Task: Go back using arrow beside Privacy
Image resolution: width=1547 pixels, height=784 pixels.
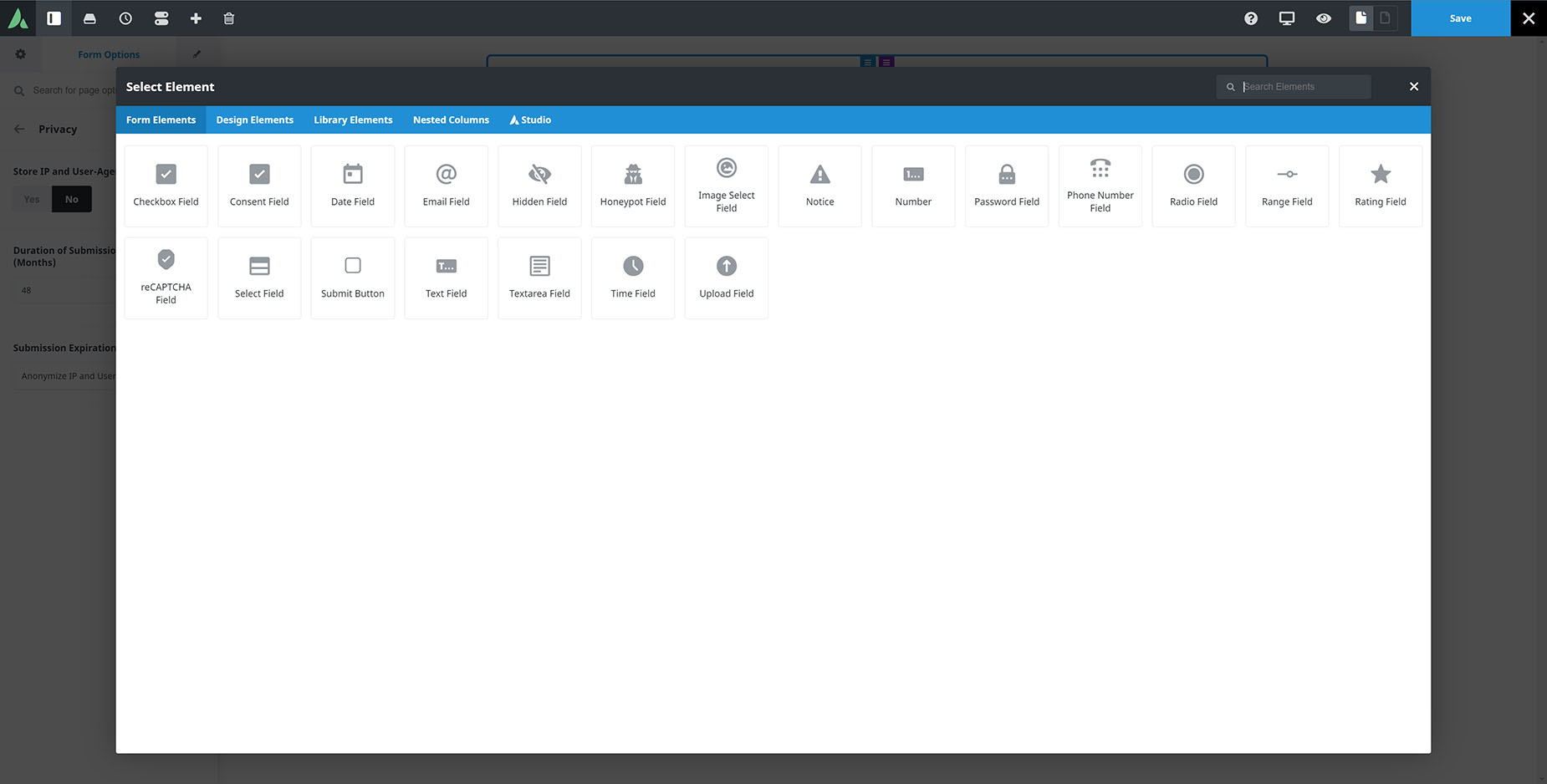Action: tap(19, 129)
